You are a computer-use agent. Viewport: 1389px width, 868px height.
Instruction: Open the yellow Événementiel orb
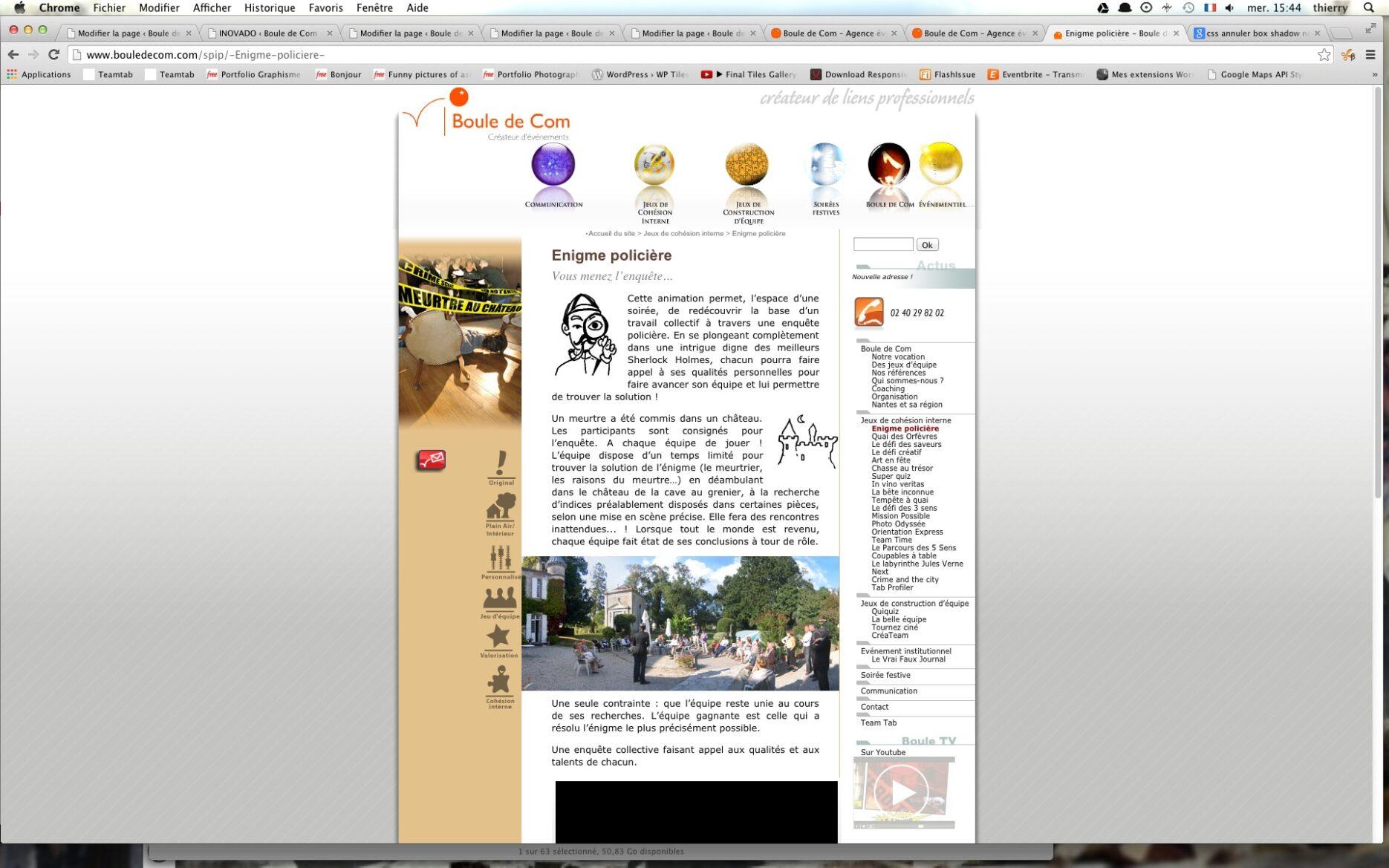pyautogui.click(x=941, y=163)
